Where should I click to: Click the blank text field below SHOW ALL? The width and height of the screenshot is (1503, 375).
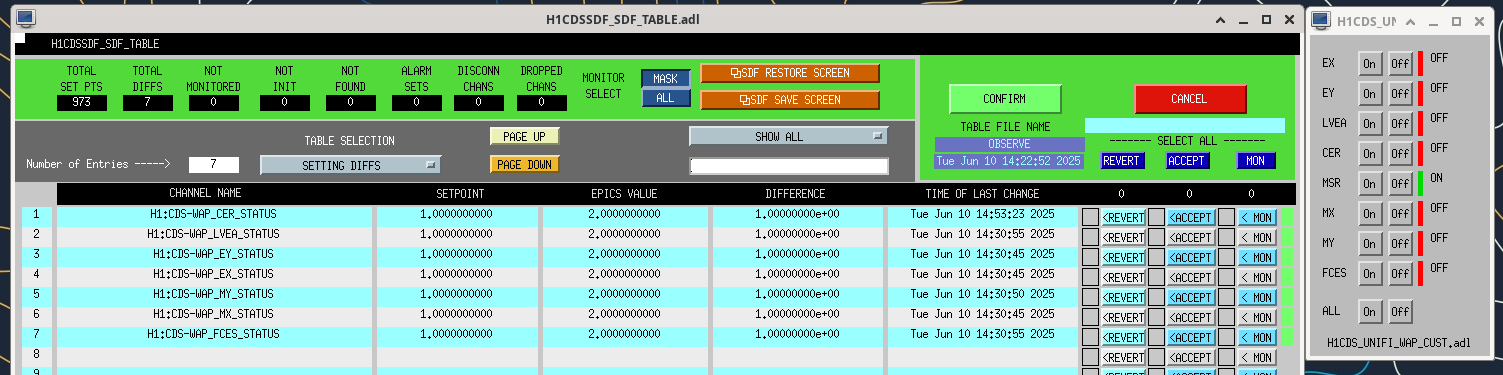click(x=788, y=166)
